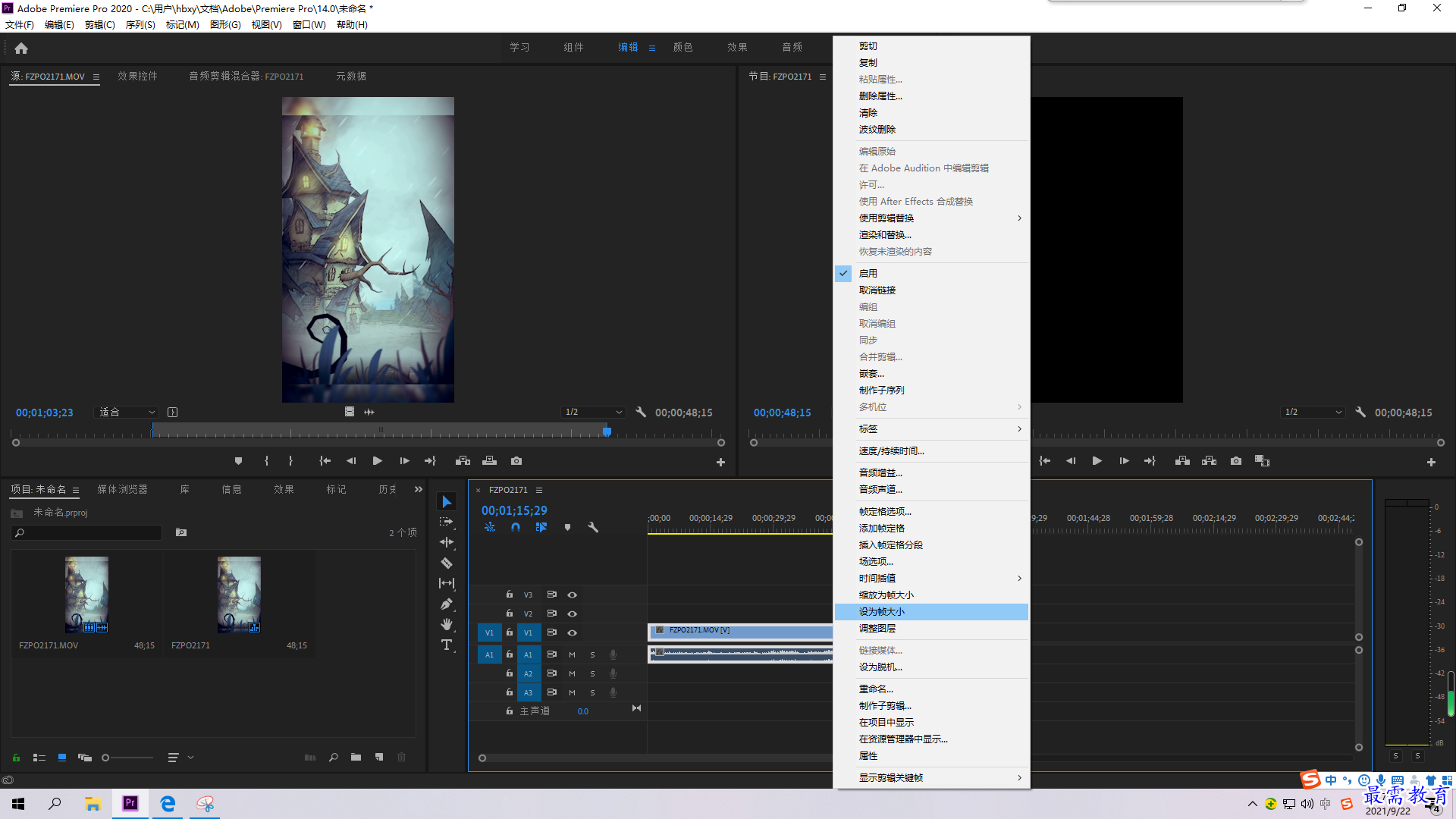Viewport: 1456px width, 819px height.
Task: Switch to the 颜色 workspace
Action: coord(682,47)
